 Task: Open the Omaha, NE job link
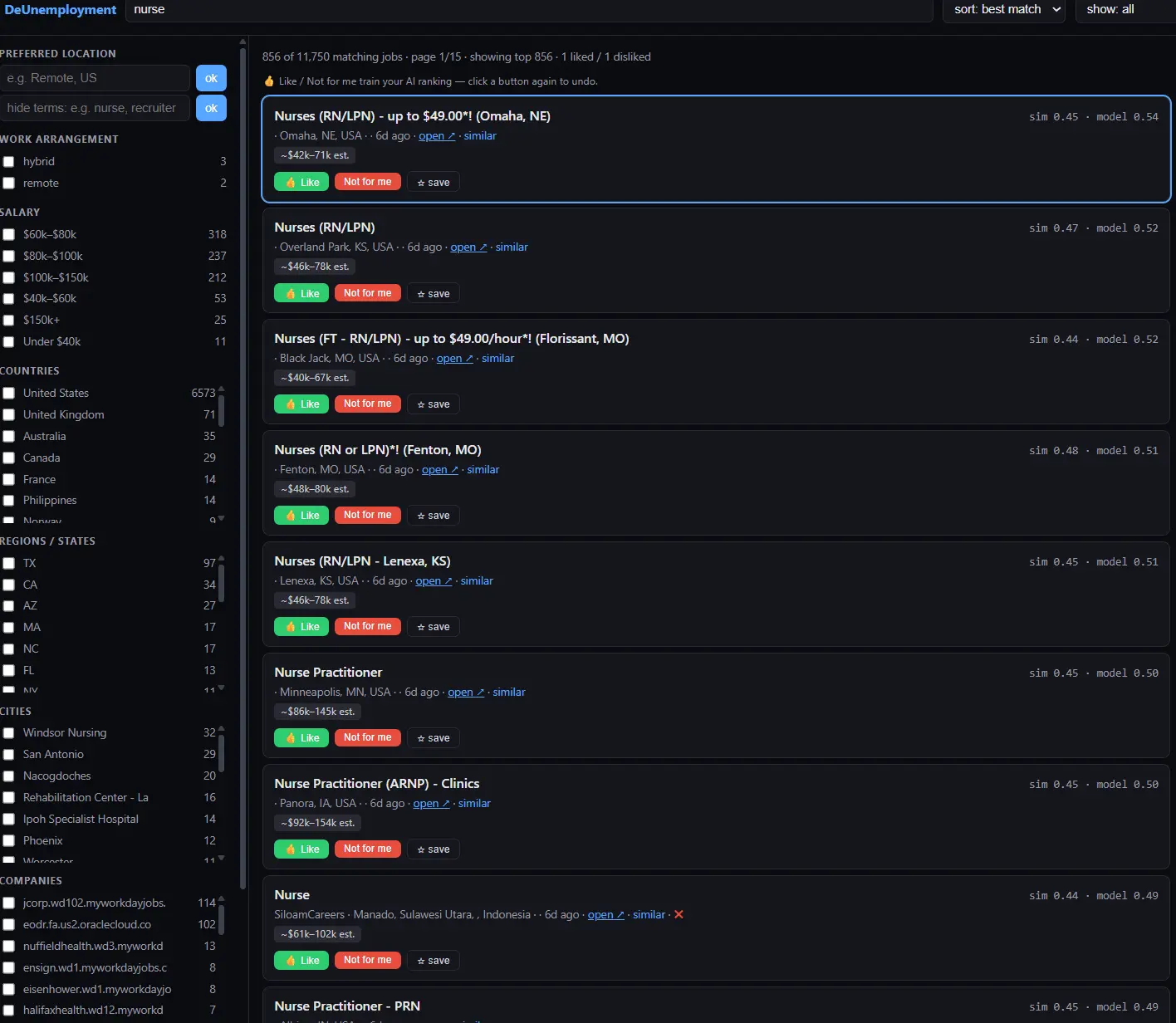pos(437,136)
